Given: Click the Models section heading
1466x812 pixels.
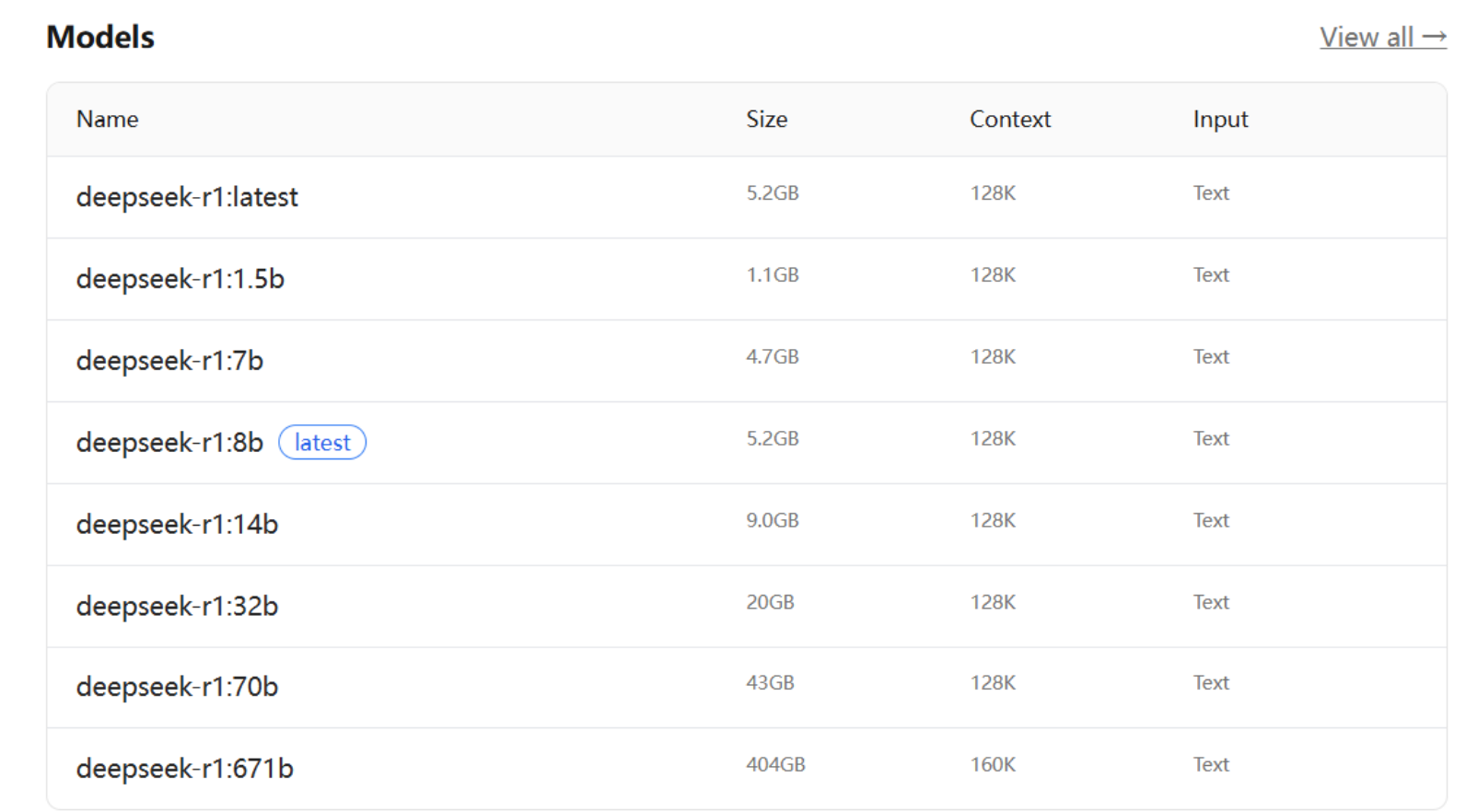Looking at the screenshot, I should 100,37.
